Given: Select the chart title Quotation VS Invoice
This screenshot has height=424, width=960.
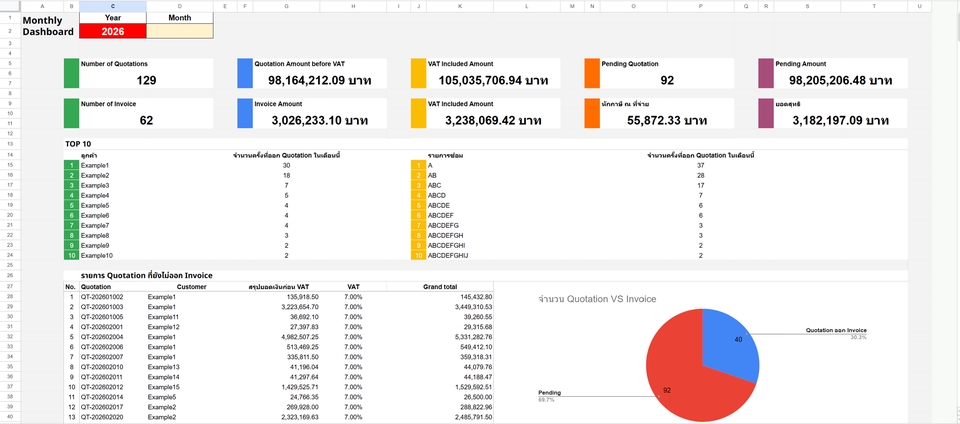Looking at the screenshot, I should click(x=597, y=299).
